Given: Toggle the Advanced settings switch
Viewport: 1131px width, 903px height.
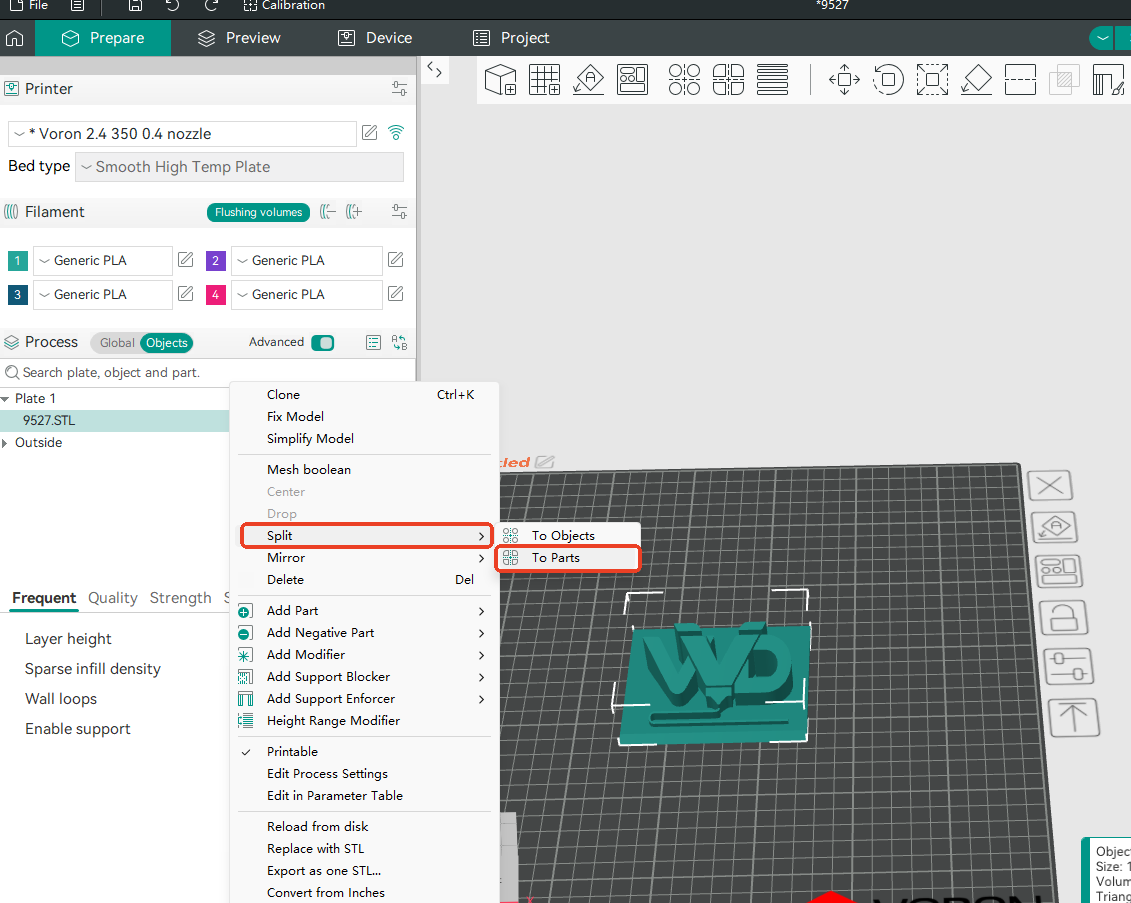Looking at the screenshot, I should (x=322, y=343).
